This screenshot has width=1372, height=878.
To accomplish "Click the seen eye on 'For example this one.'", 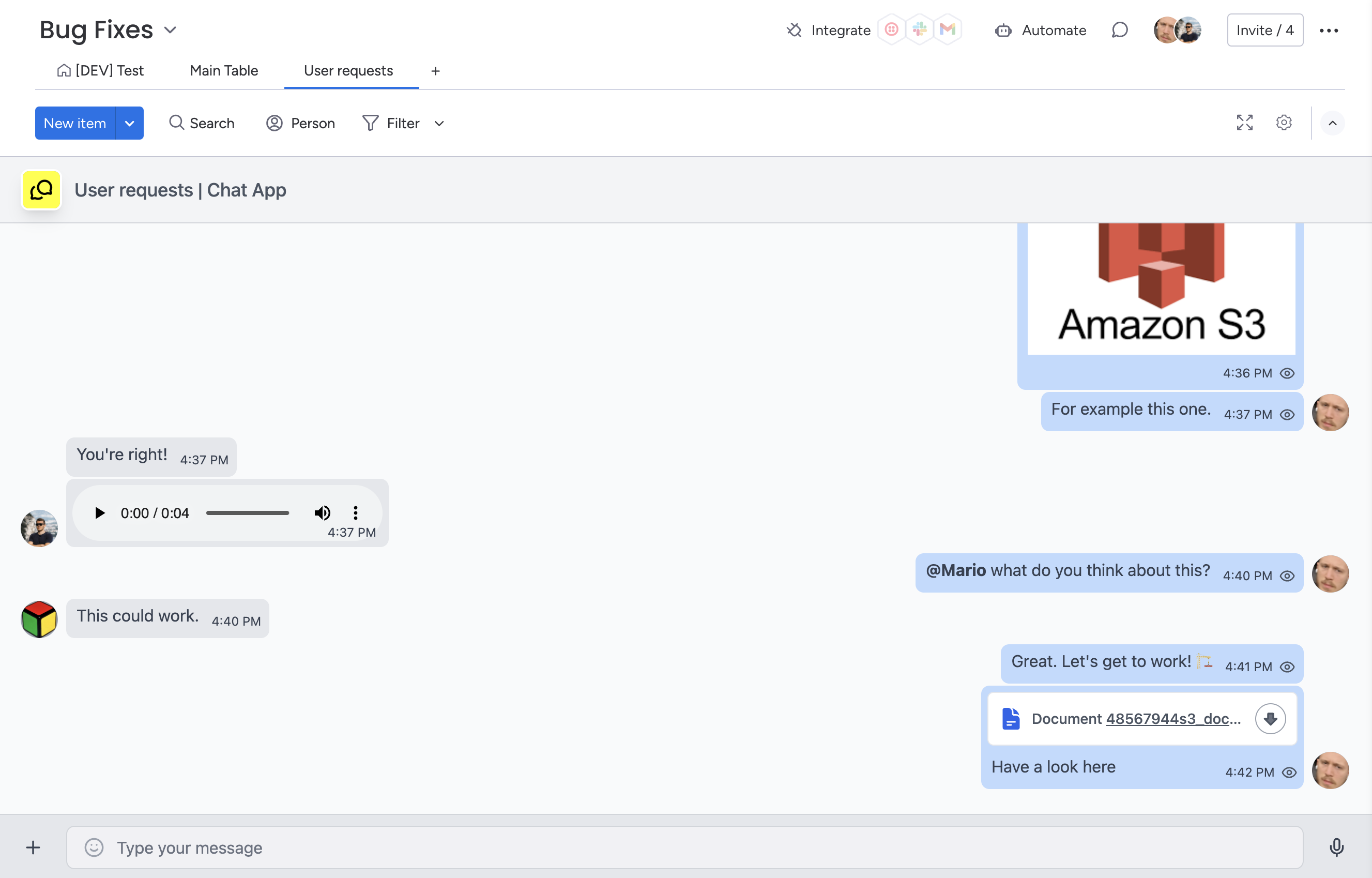I will click(x=1287, y=415).
